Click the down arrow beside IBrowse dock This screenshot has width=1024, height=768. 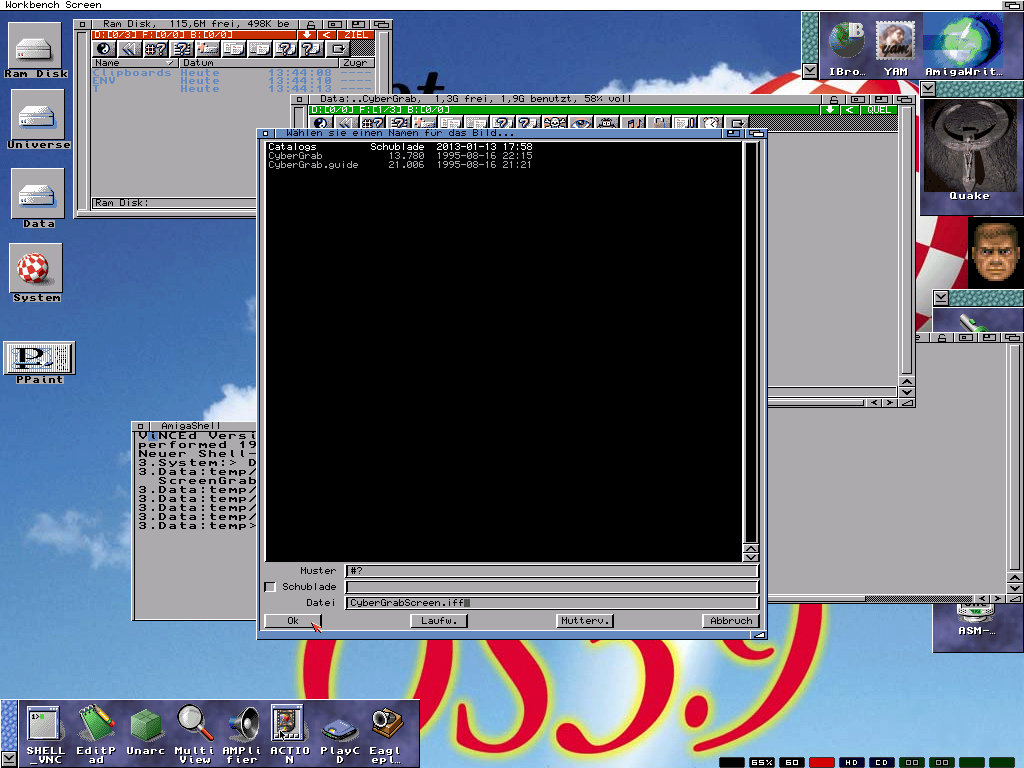tap(810, 71)
